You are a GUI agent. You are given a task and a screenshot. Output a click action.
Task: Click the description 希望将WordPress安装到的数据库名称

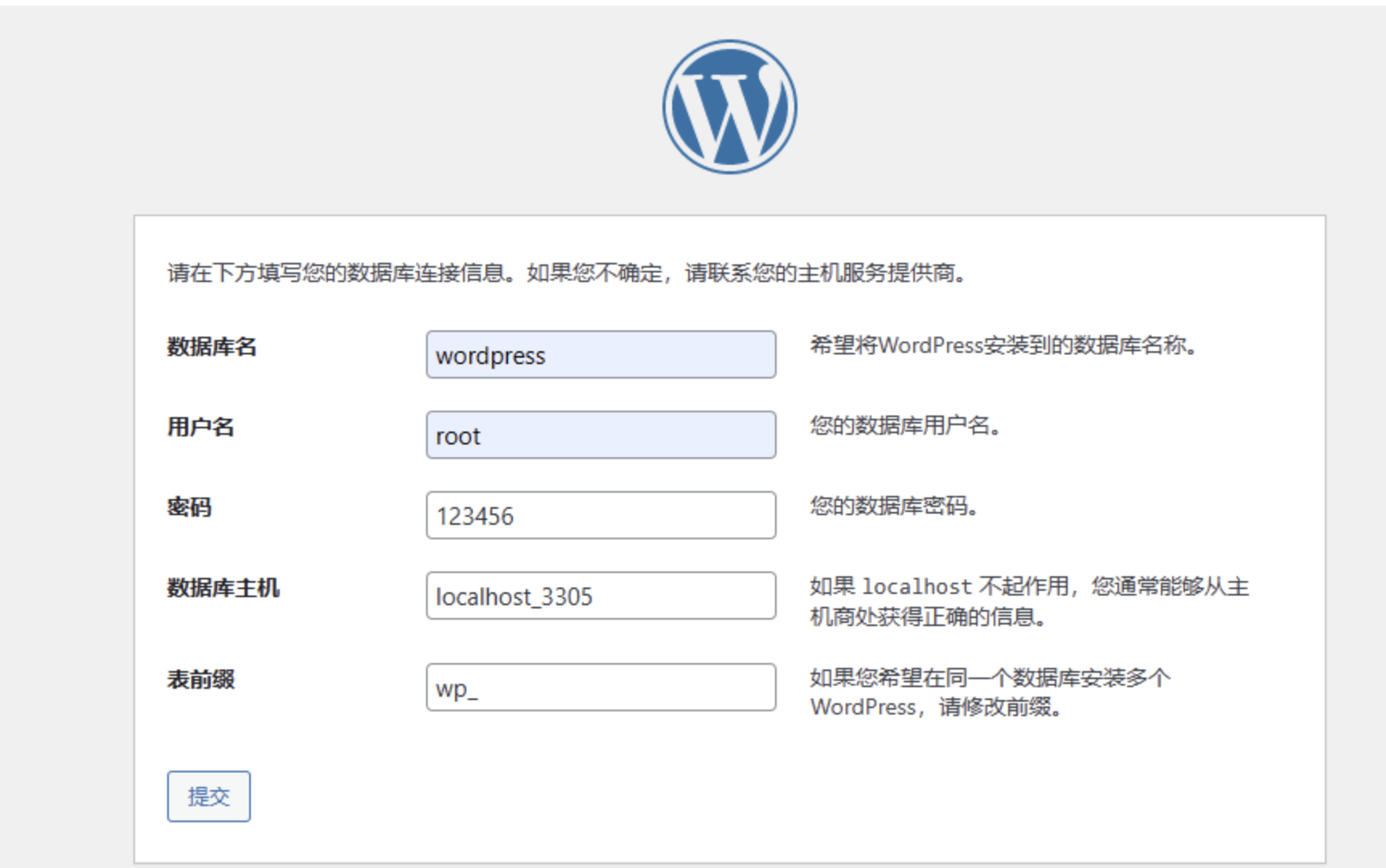tap(1004, 345)
